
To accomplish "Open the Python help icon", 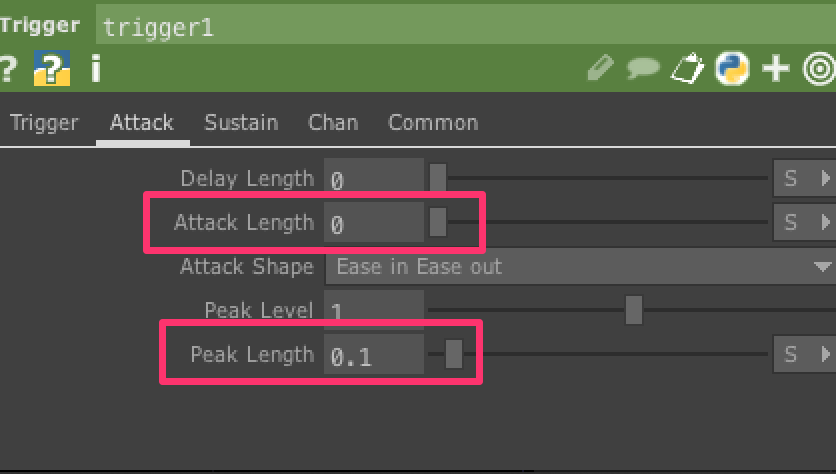I will pos(50,69).
